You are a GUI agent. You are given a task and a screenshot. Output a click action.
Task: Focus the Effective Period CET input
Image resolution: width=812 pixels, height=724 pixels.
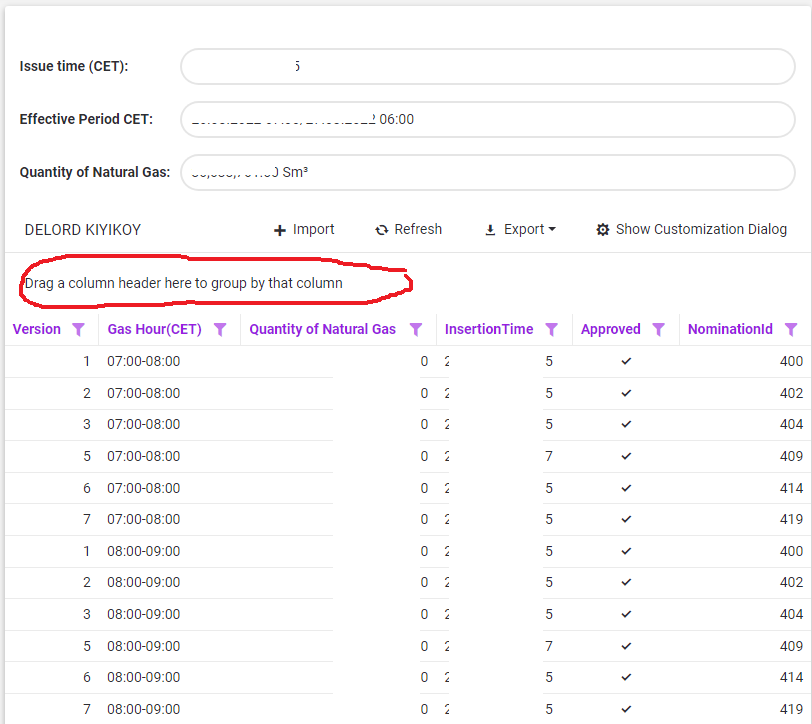click(x=487, y=119)
